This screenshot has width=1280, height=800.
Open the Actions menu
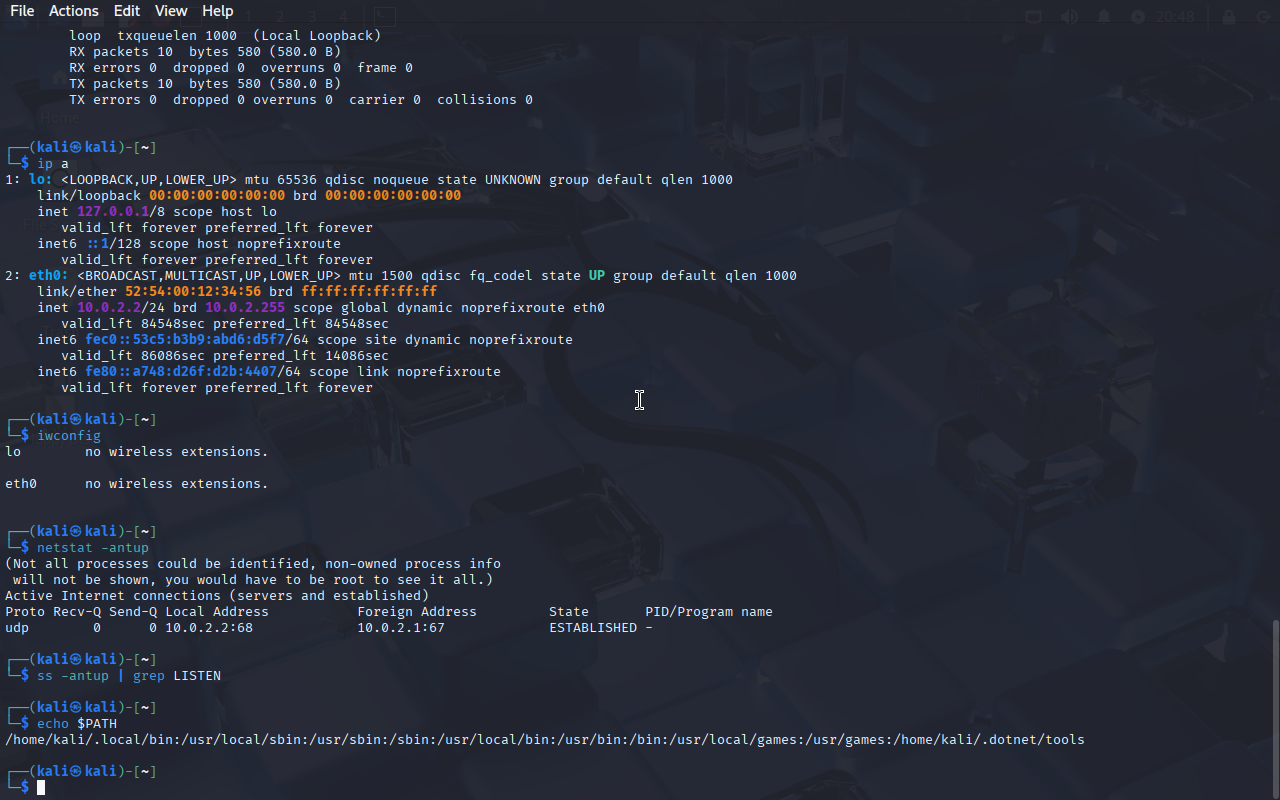[x=74, y=11]
